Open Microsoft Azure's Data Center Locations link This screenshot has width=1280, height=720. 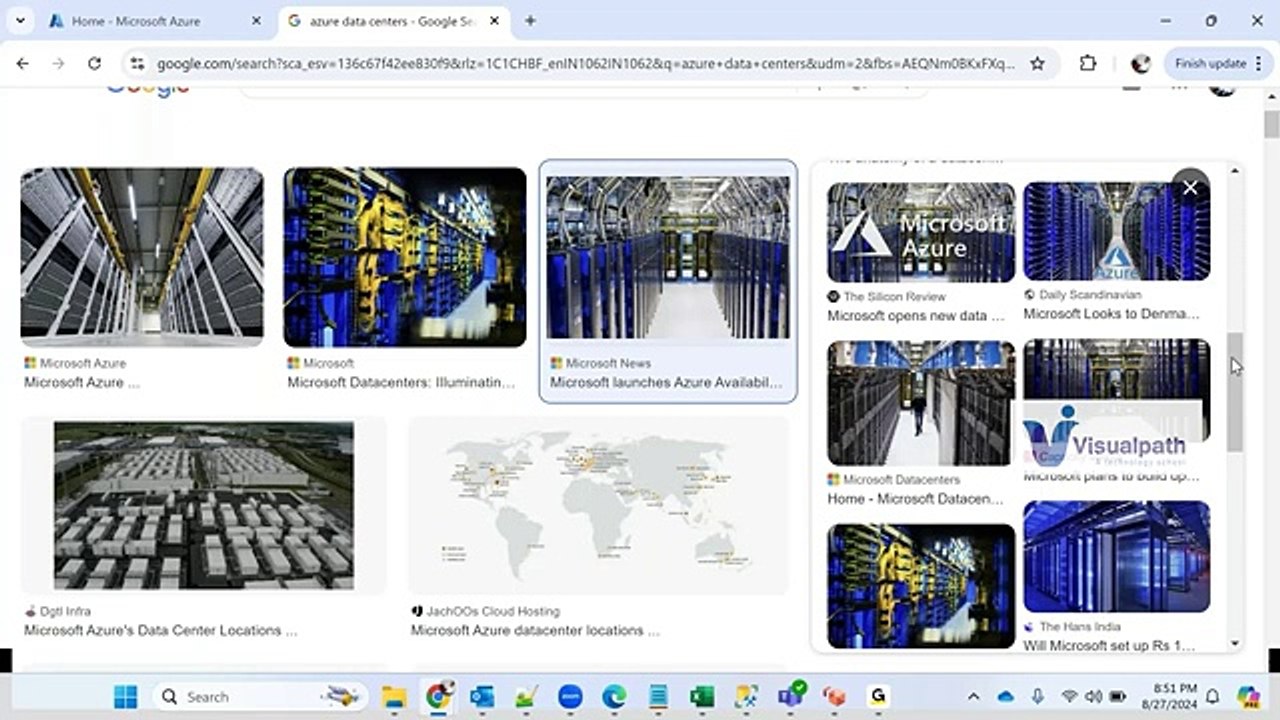(161, 630)
